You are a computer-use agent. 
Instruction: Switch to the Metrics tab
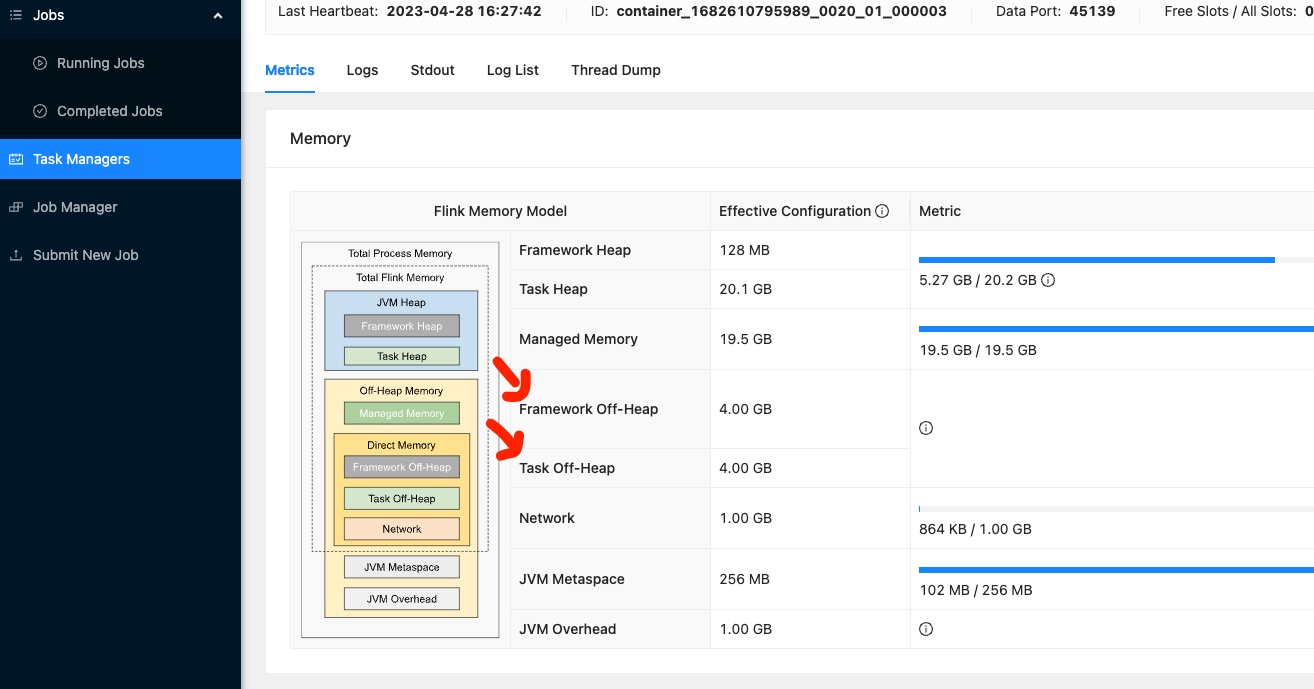tap(290, 70)
